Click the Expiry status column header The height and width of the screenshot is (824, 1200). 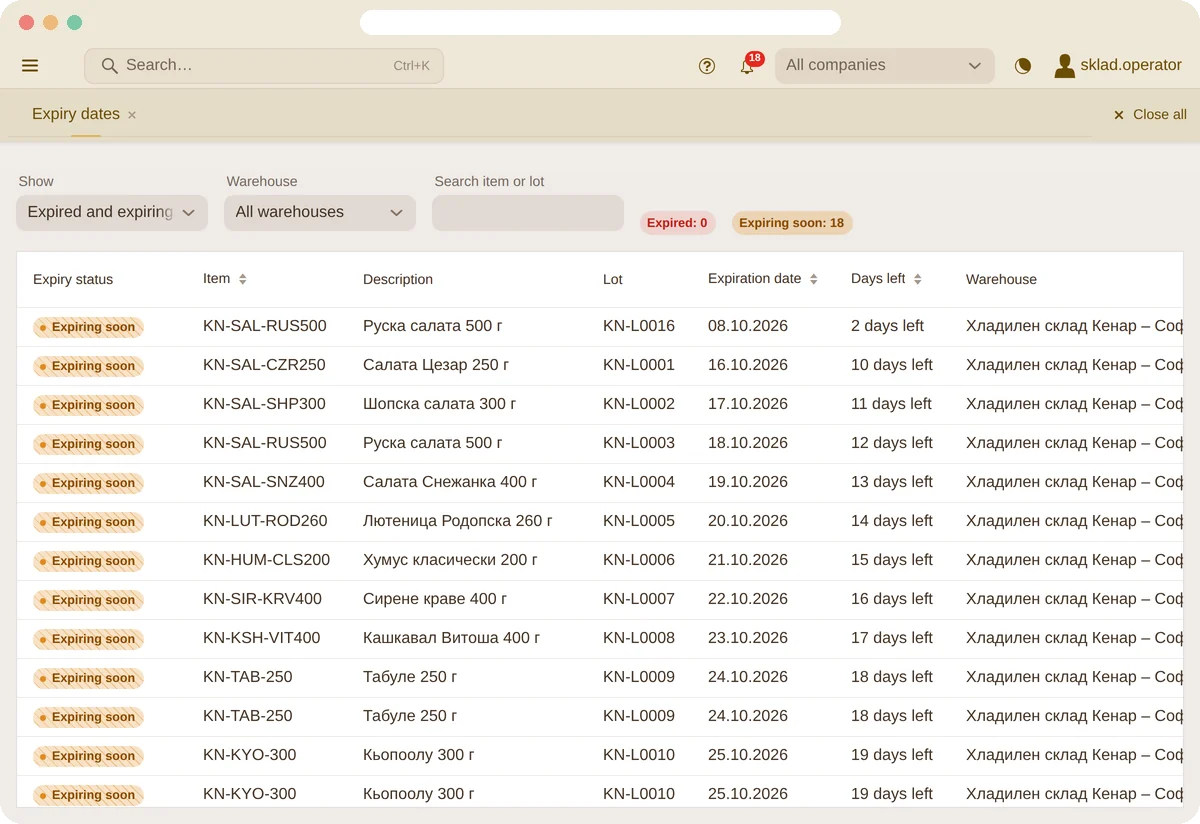tap(73, 280)
